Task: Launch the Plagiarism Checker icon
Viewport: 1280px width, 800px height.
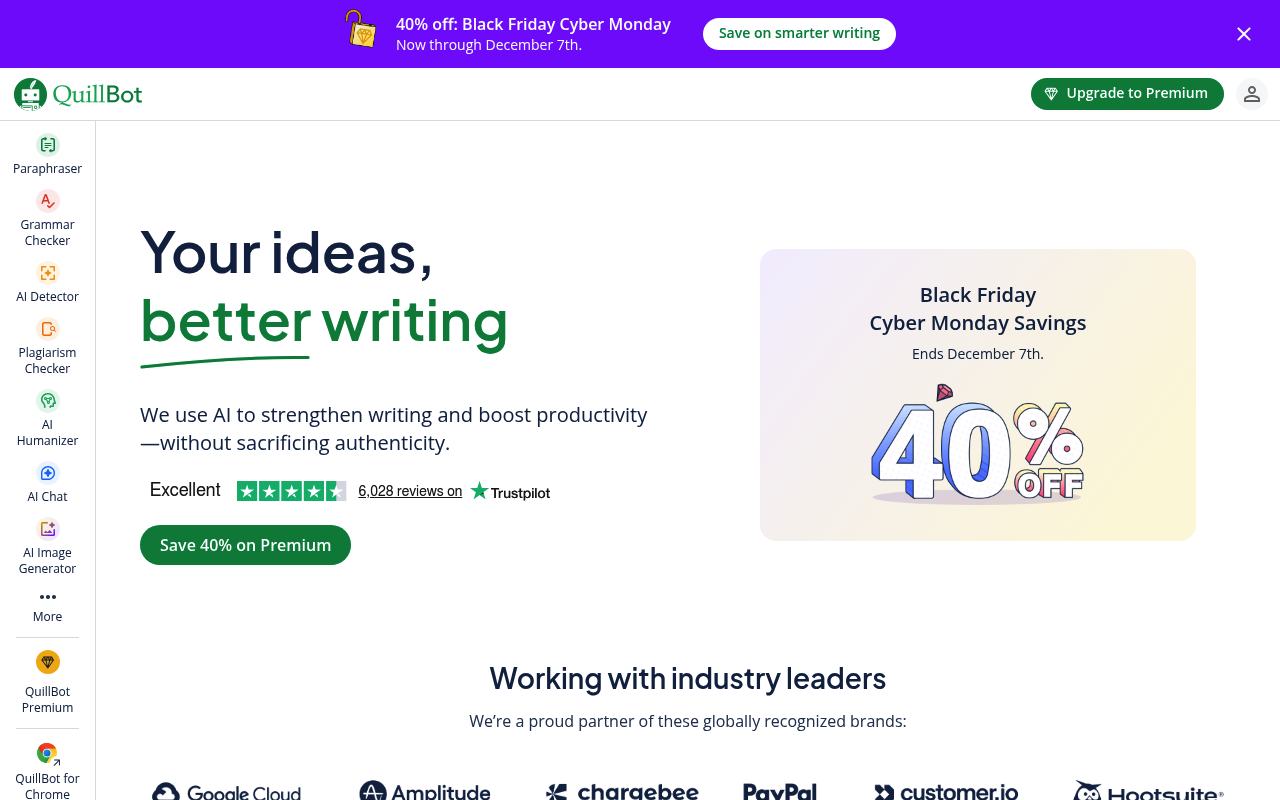Action: coord(48,329)
